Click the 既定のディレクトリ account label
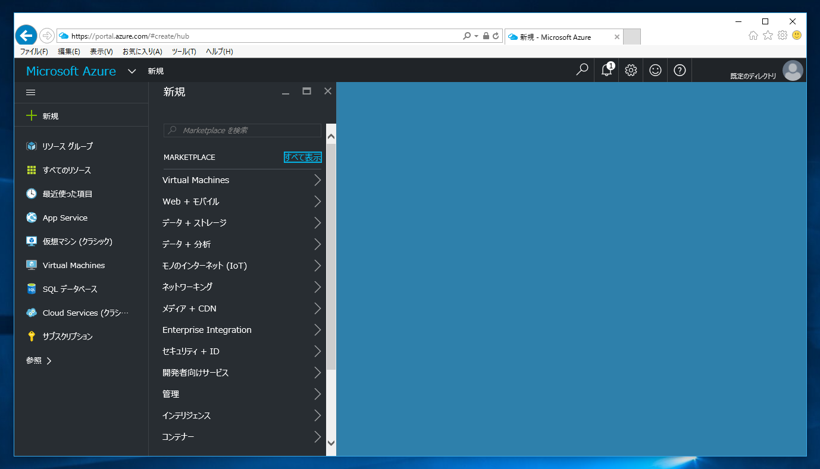This screenshot has width=820, height=469. [753, 76]
